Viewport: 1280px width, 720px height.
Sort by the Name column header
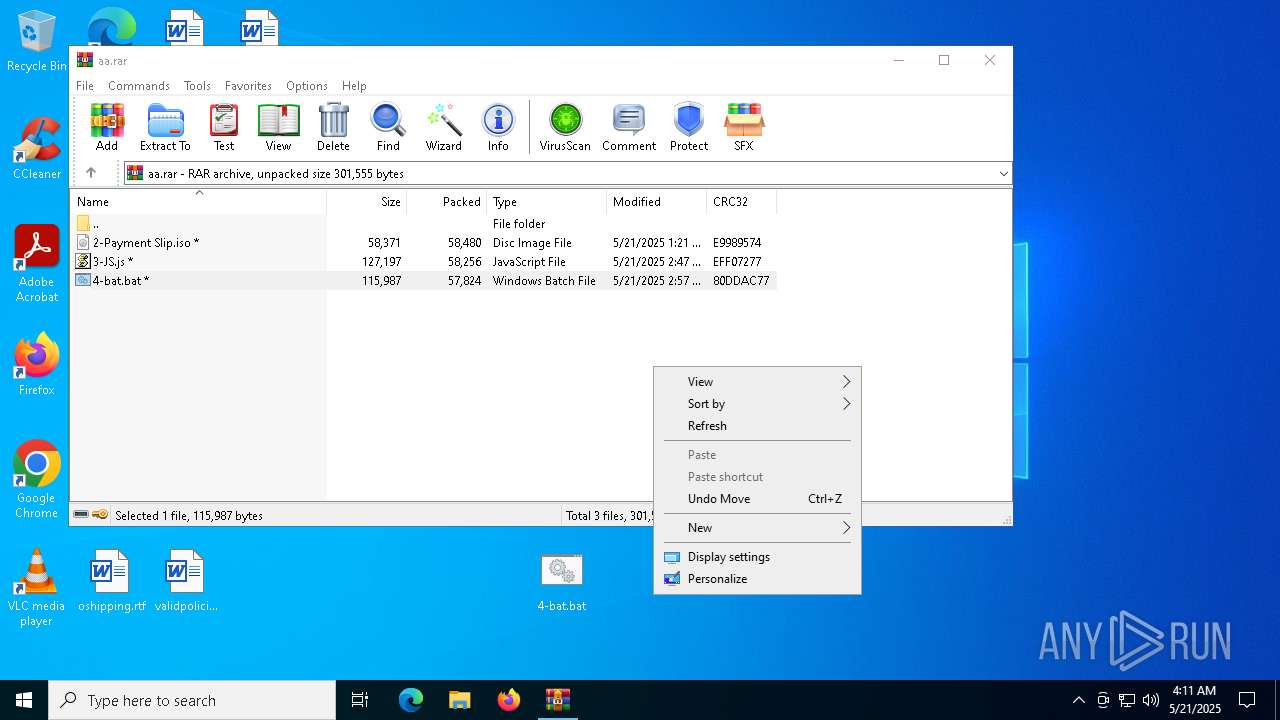(x=198, y=202)
